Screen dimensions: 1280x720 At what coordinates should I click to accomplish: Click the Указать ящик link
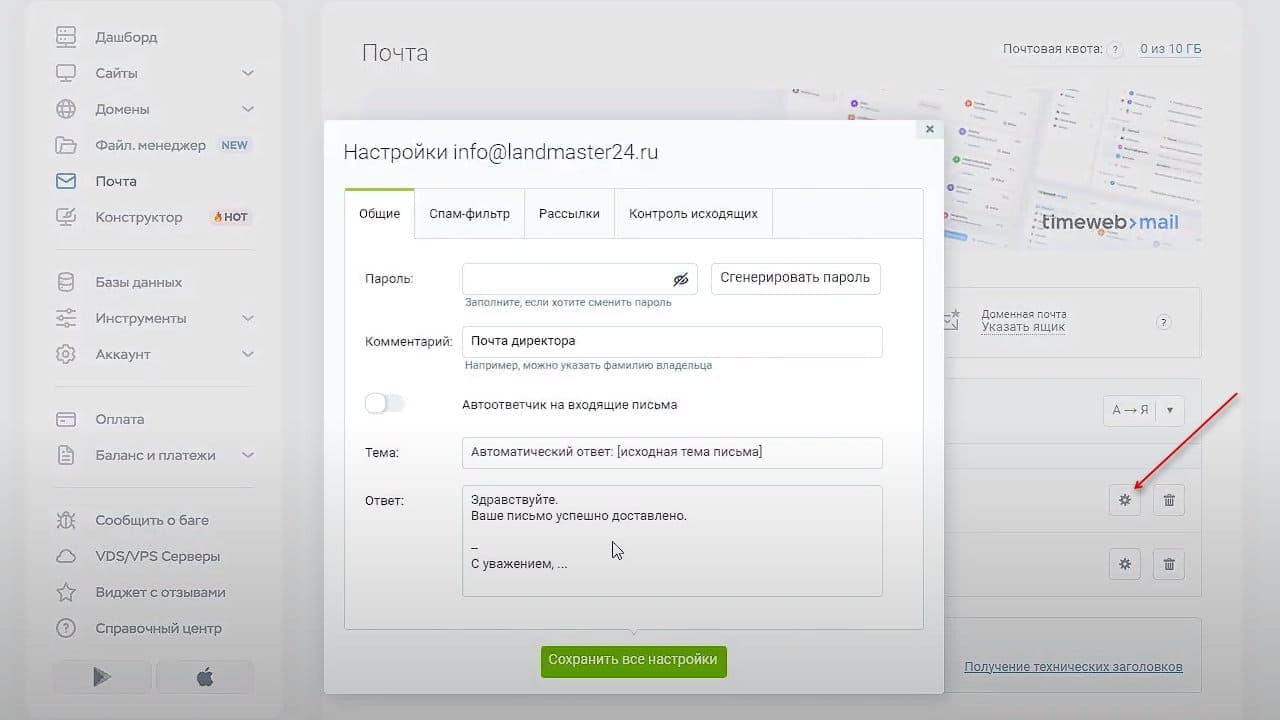tap(1023, 327)
